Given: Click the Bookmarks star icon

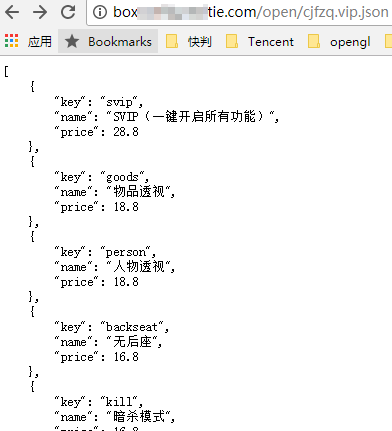Looking at the screenshot, I should click(72, 42).
